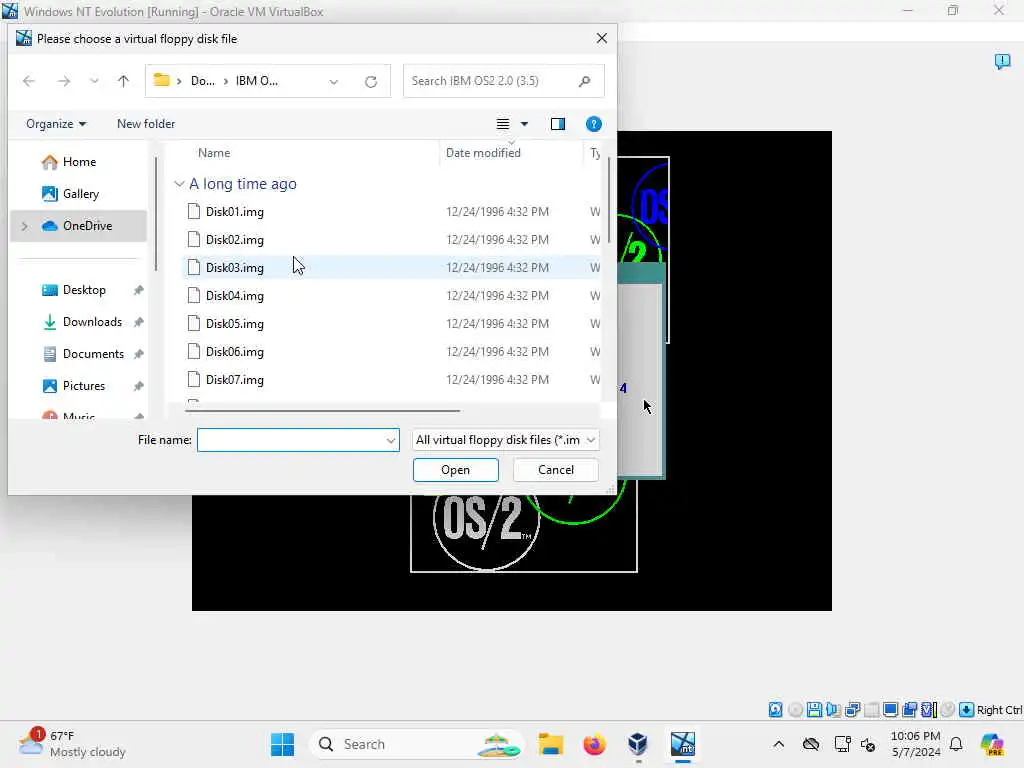This screenshot has width=1024, height=768.
Task: Open the Copilot preview icon in tray
Action: tap(992, 744)
